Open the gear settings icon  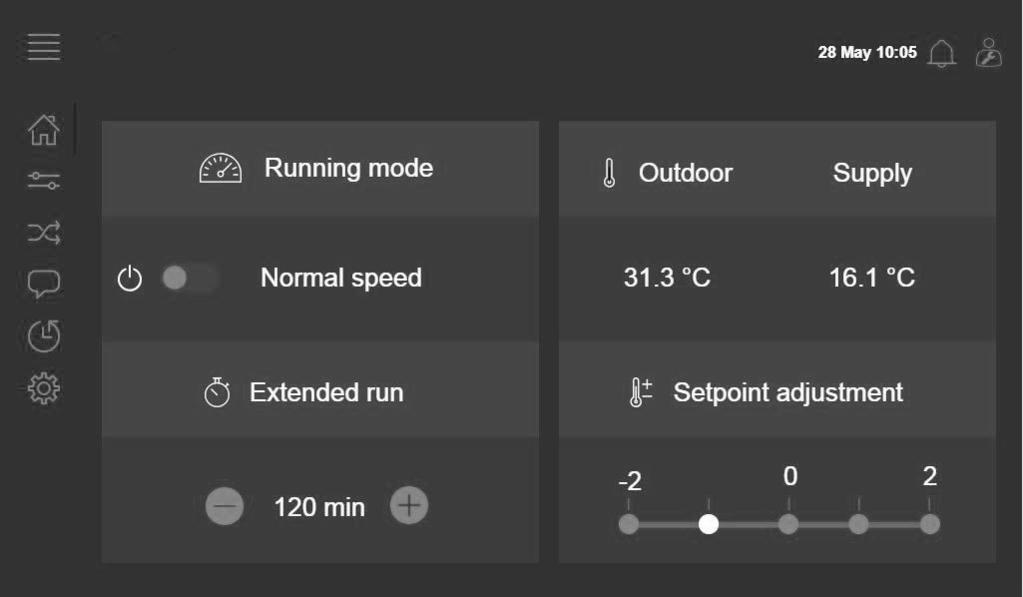coord(44,388)
